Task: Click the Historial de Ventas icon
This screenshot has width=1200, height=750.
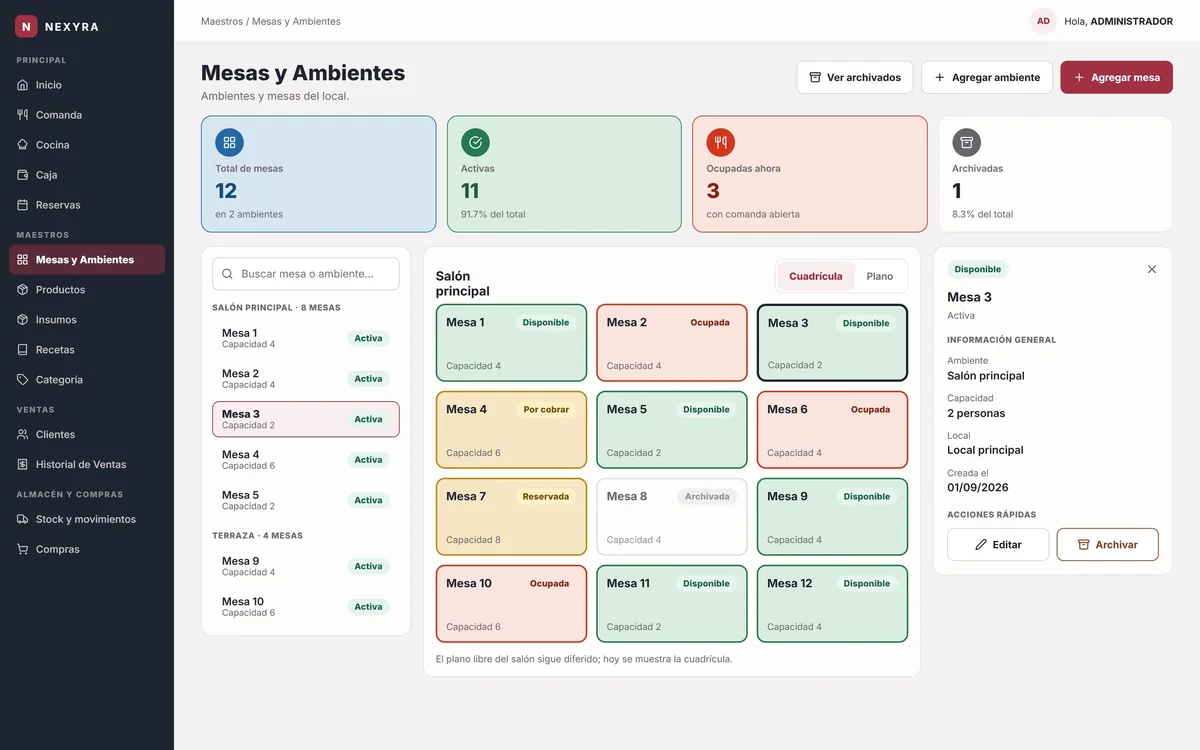Action: pos(23,465)
